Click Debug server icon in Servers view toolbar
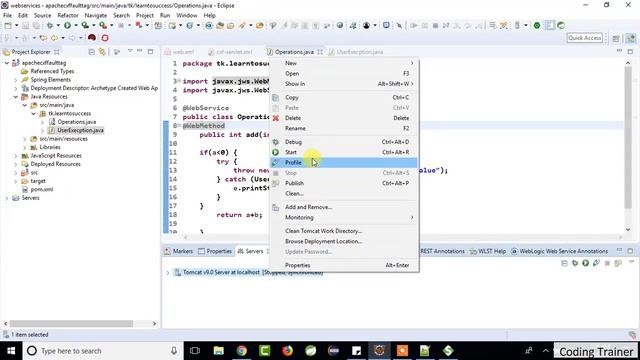Screen dimensions: 640x360 [575, 263]
